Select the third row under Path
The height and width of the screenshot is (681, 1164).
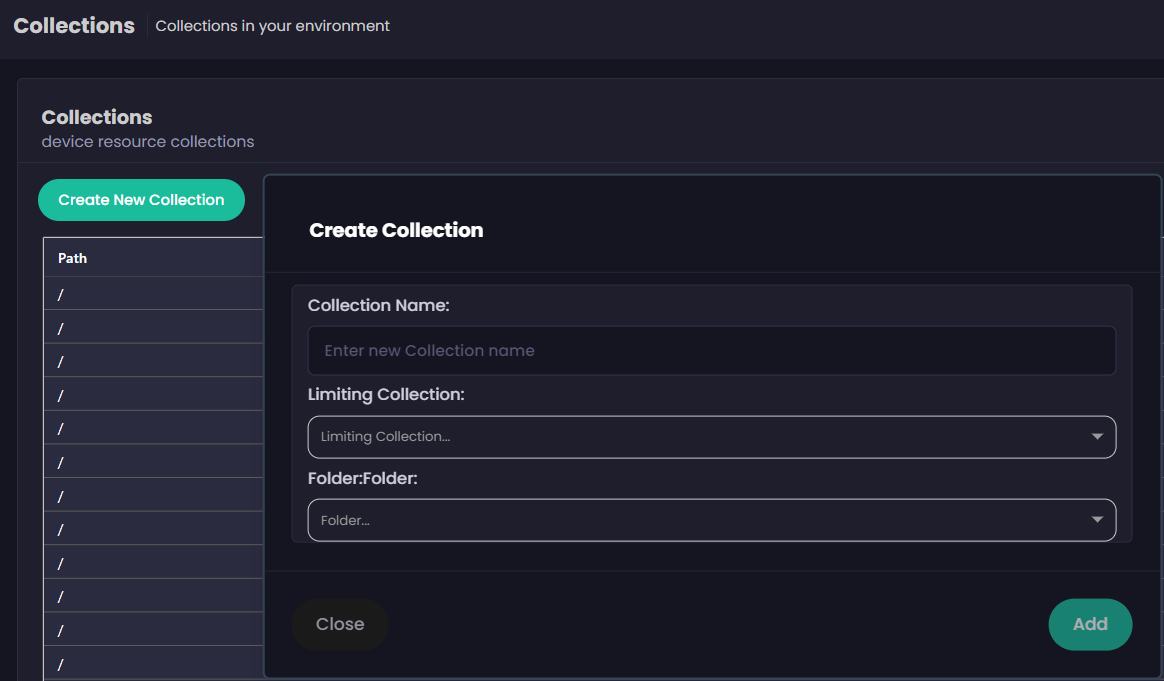click(150, 361)
